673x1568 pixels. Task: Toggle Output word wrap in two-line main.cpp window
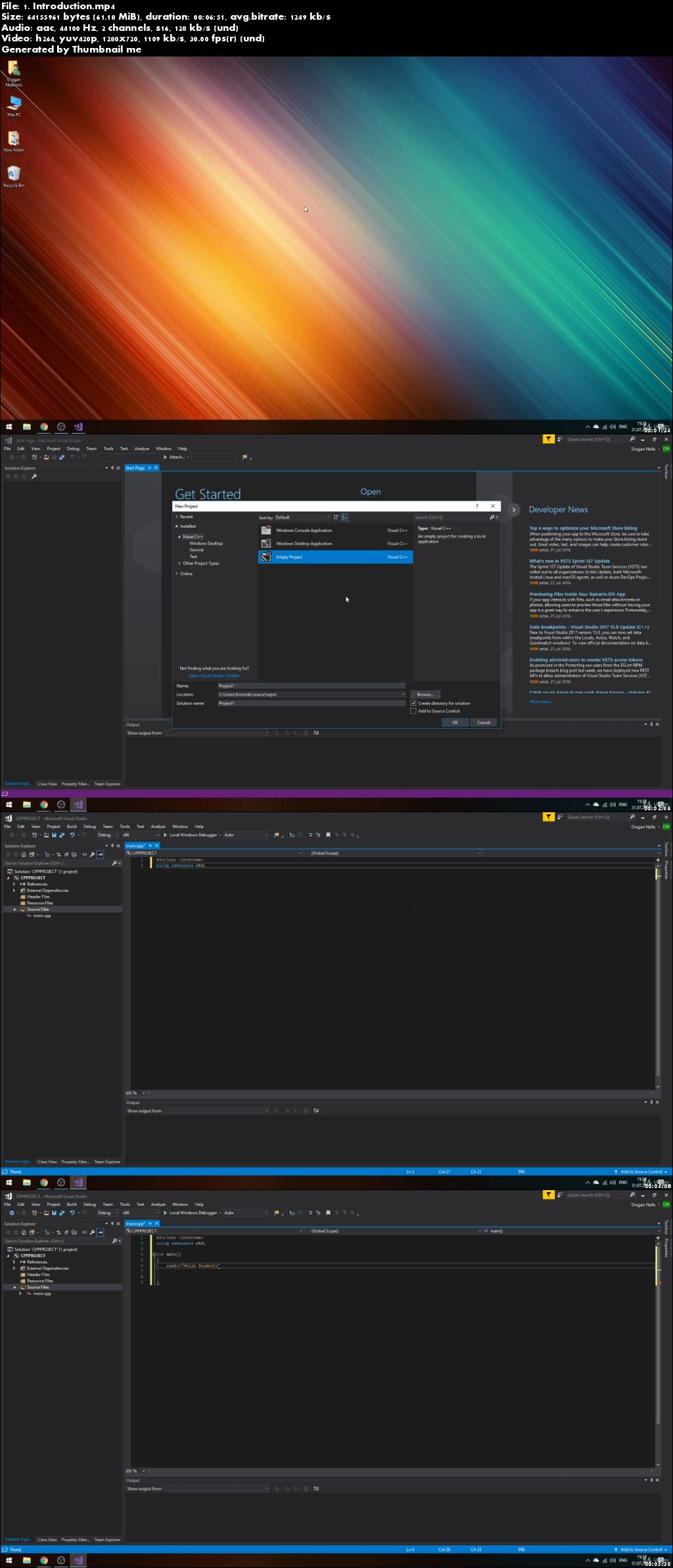[316, 1111]
